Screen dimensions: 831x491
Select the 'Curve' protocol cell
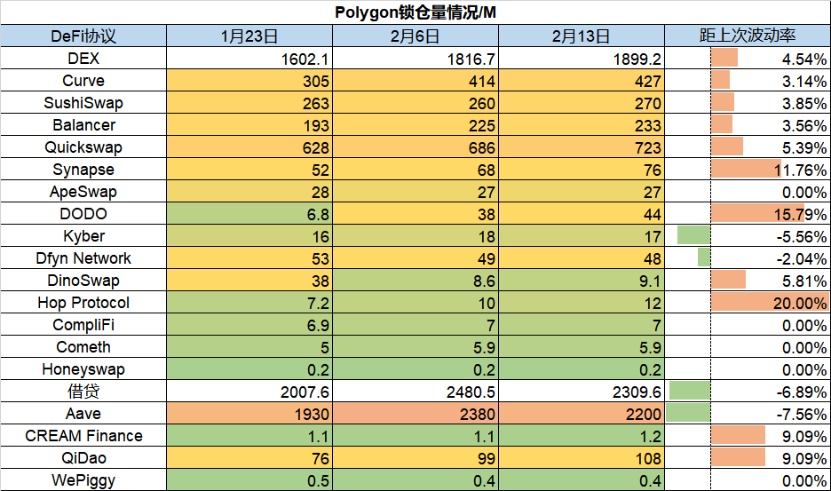[83, 80]
